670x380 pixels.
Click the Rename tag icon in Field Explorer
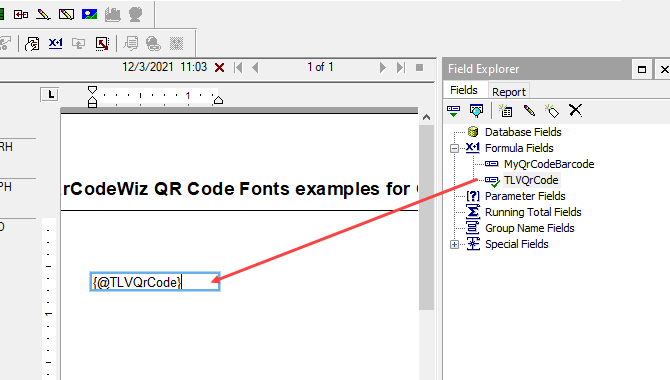[x=552, y=111]
